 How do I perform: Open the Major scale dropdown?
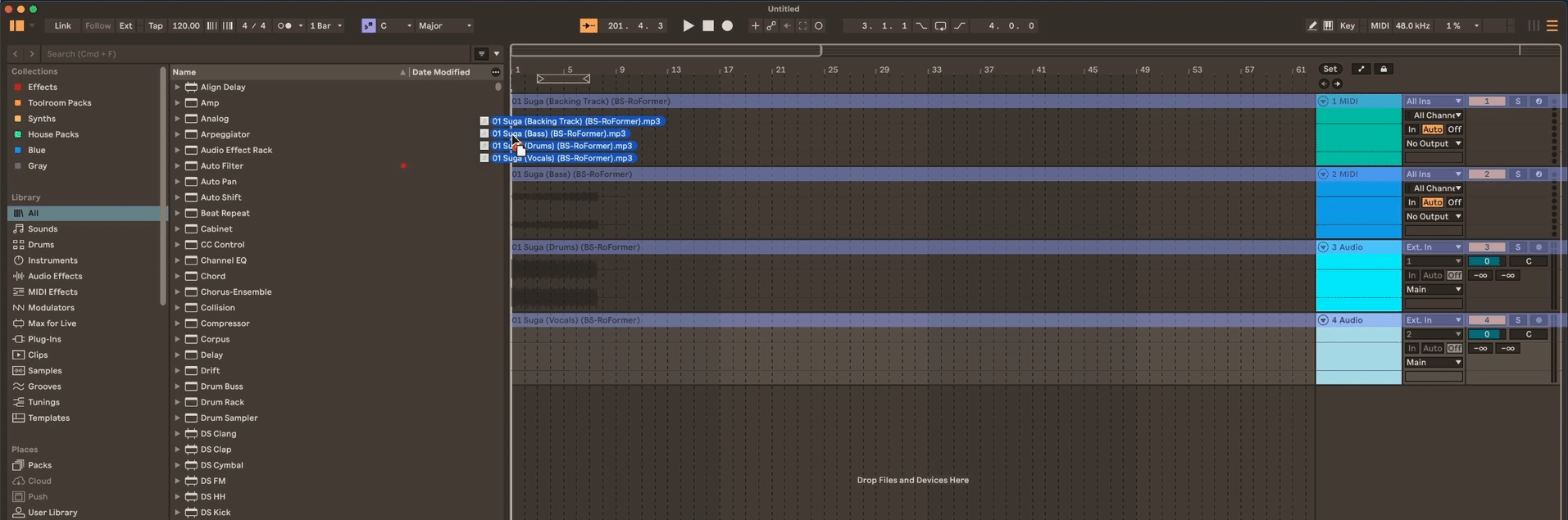(445, 26)
